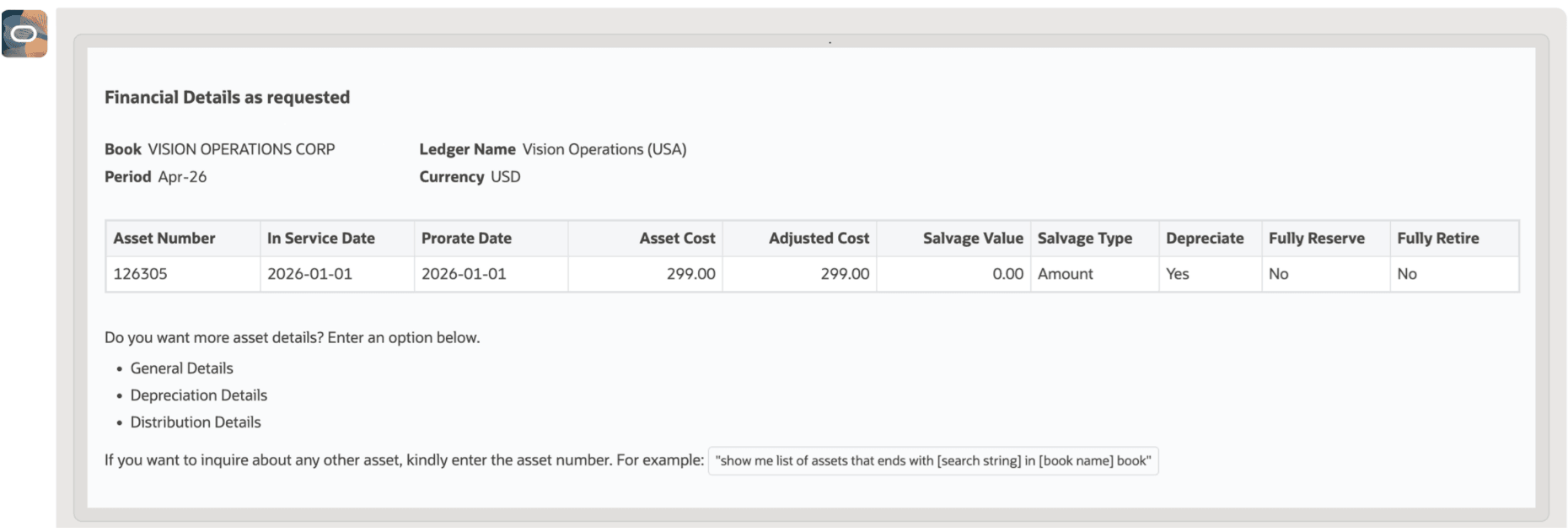Screen dimensions: 1568x532
Task: Click the Fully Retire No cell
Action: point(1454,274)
